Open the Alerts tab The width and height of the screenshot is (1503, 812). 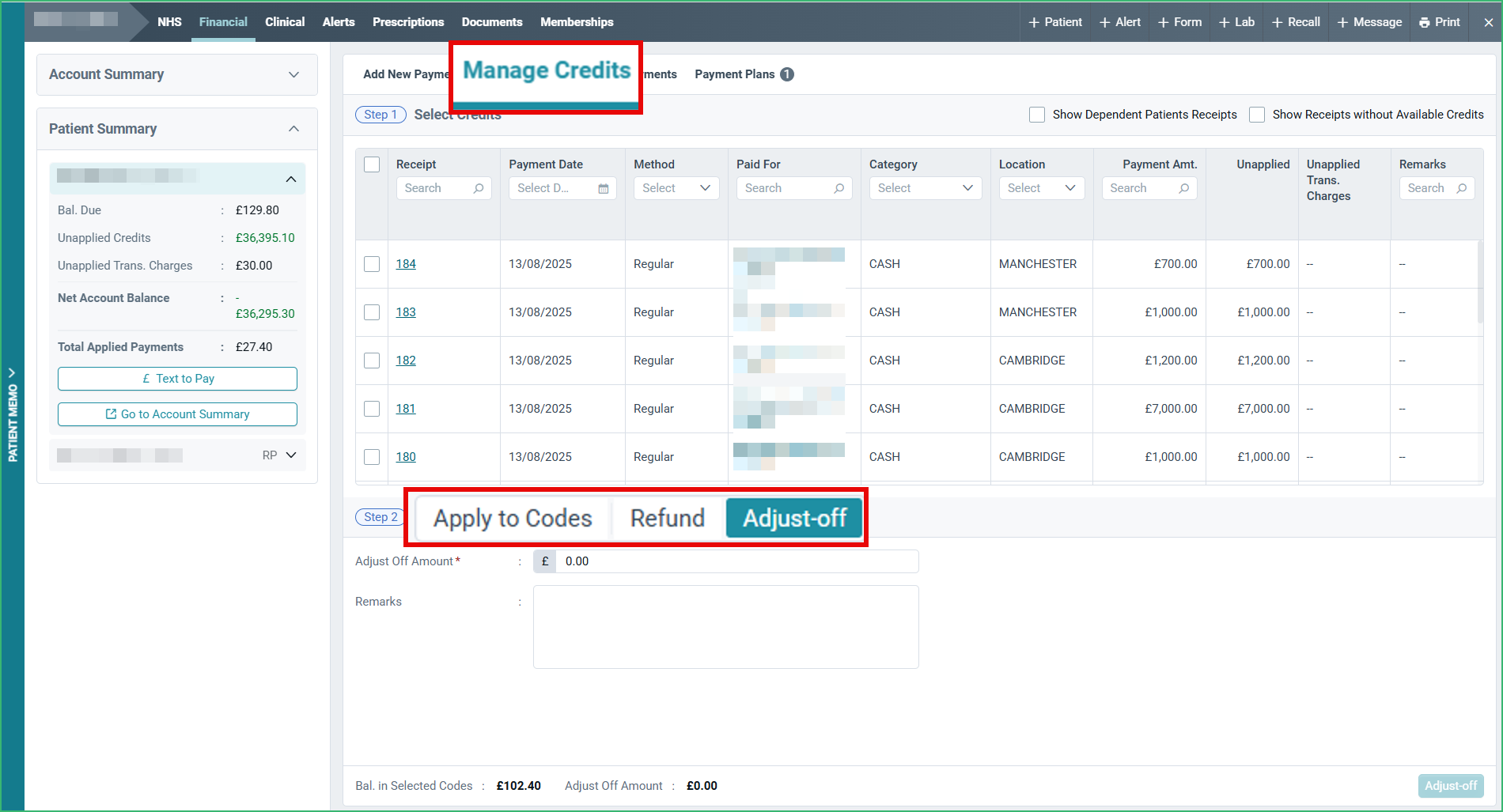click(339, 22)
